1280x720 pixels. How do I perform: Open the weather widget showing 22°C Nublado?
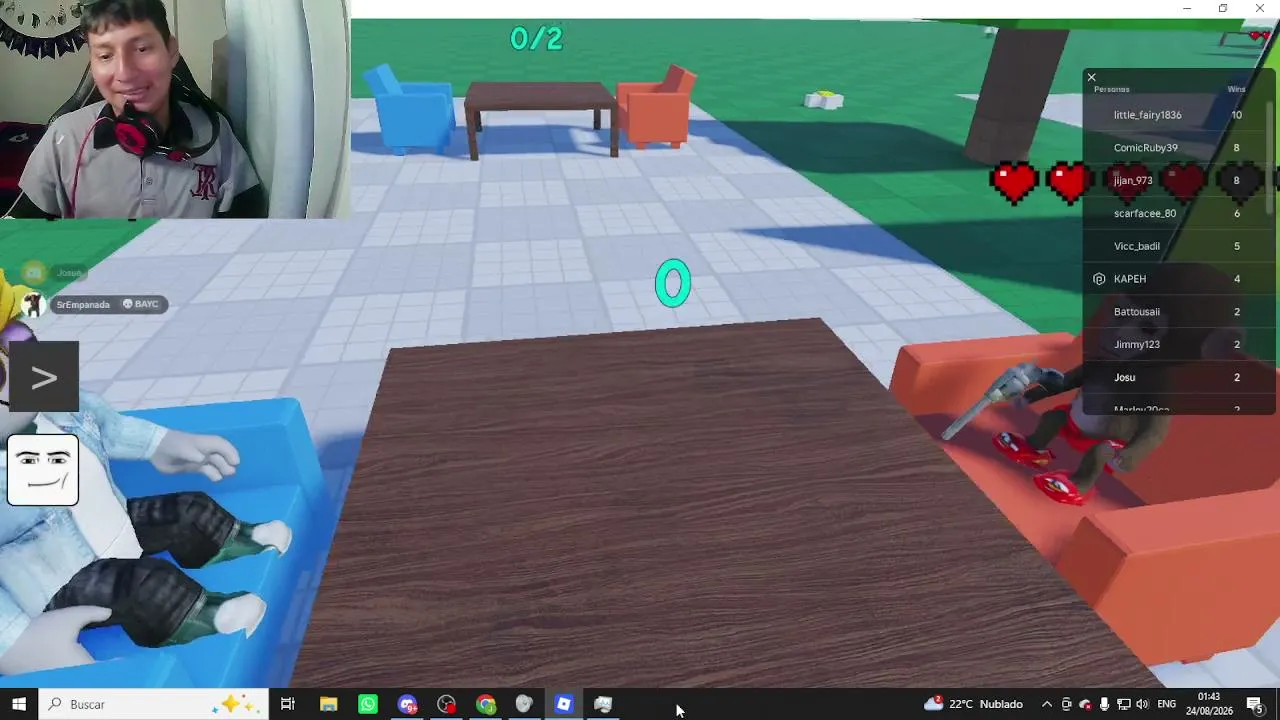tap(974, 704)
